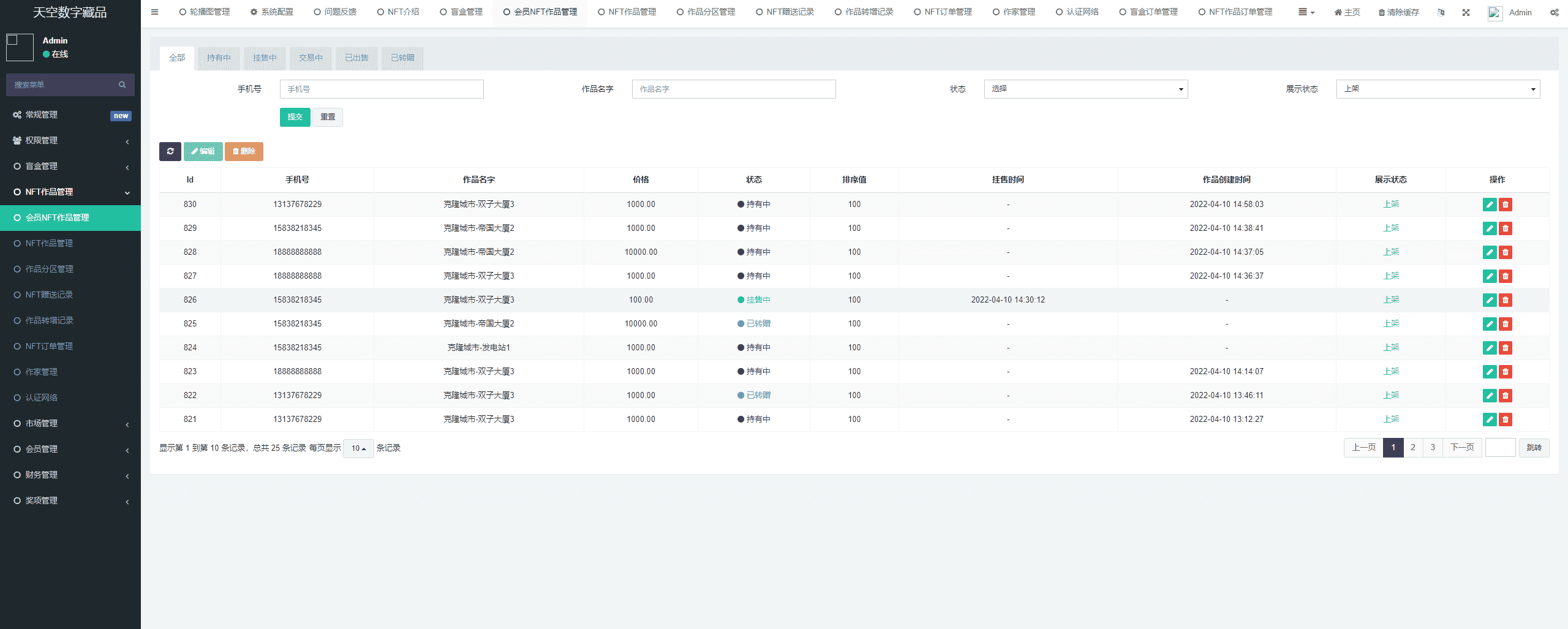Toggle 上架 display status for row 822

pyautogui.click(x=1390, y=395)
